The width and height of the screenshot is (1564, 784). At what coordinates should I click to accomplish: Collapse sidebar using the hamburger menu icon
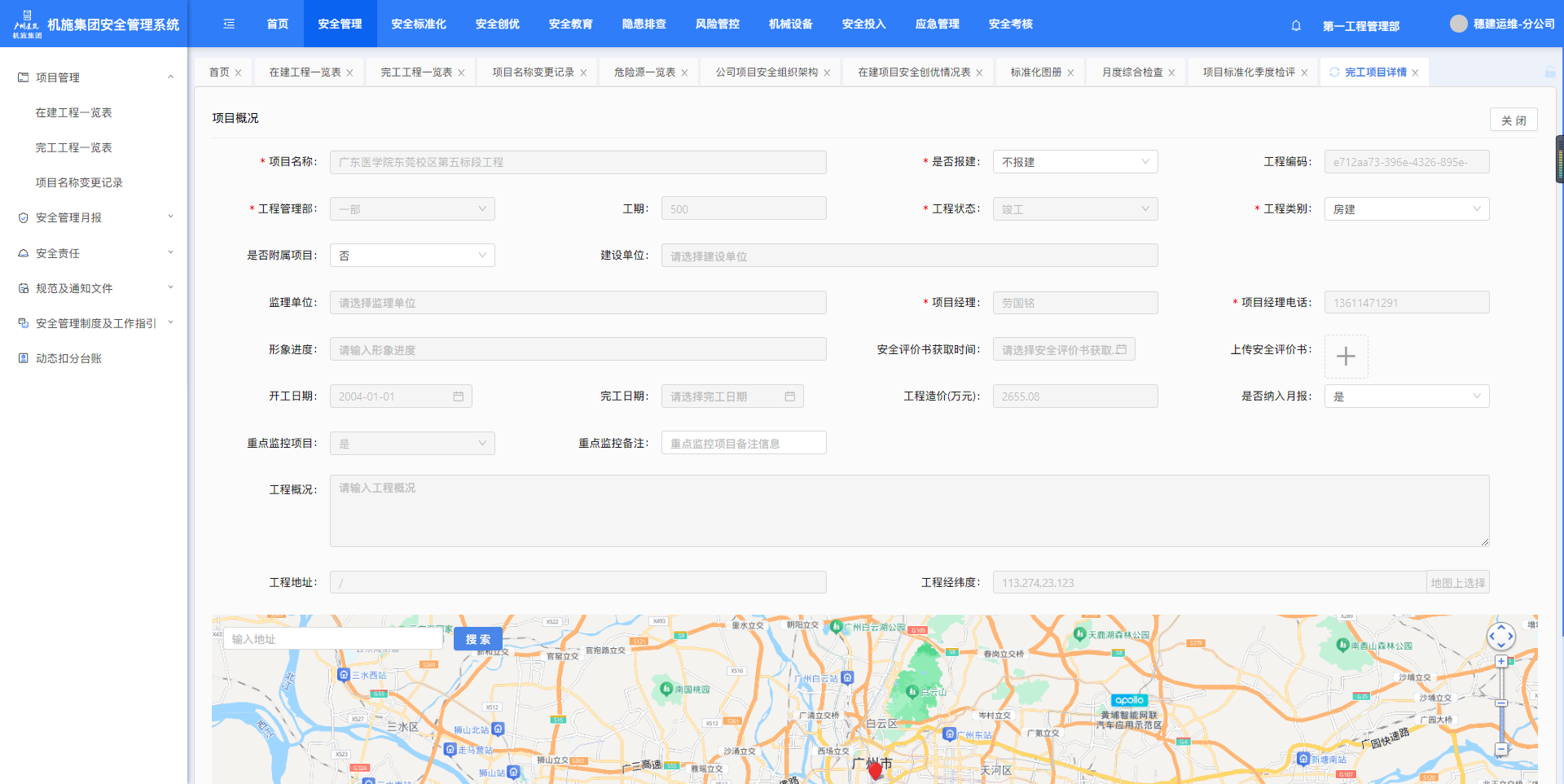pyautogui.click(x=229, y=24)
